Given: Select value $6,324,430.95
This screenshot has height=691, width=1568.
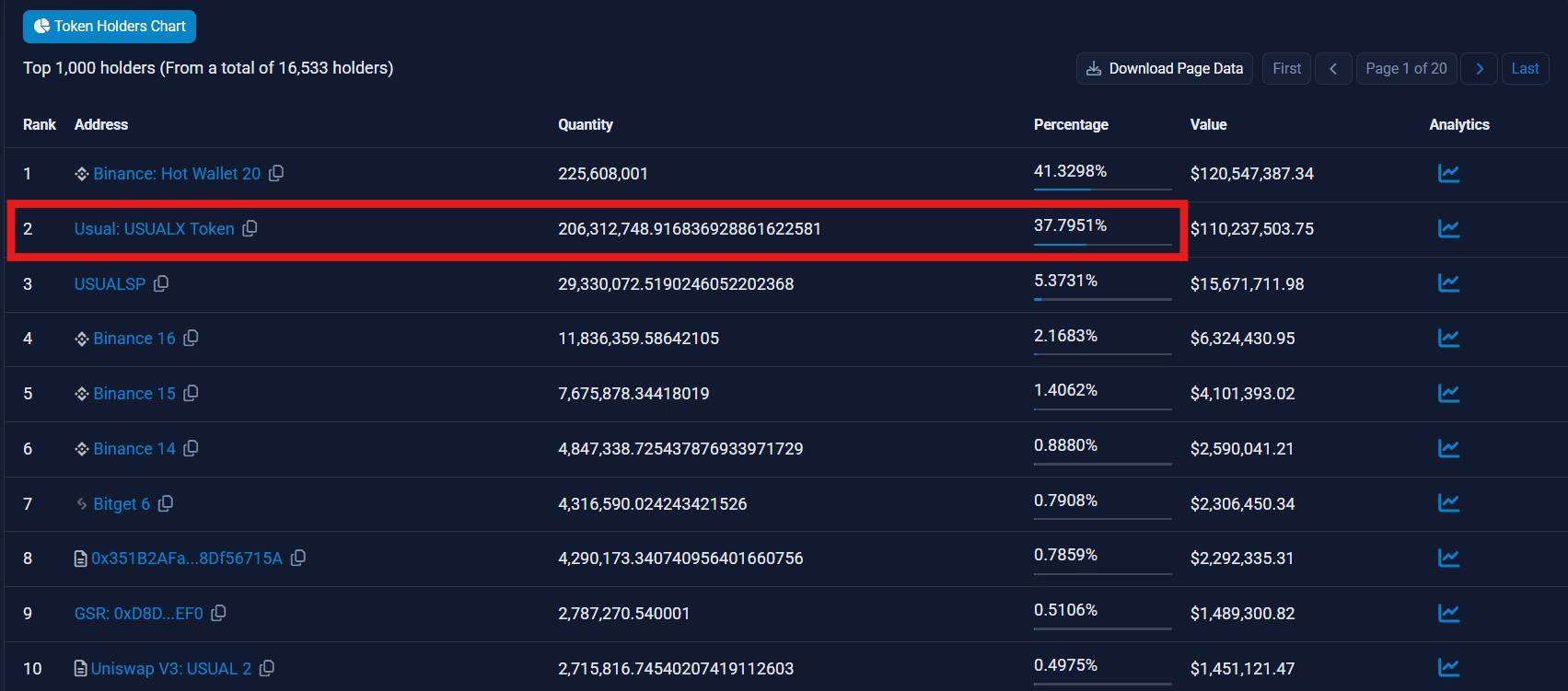Looking at the screenshot, I should click(x=1242, y=339).
